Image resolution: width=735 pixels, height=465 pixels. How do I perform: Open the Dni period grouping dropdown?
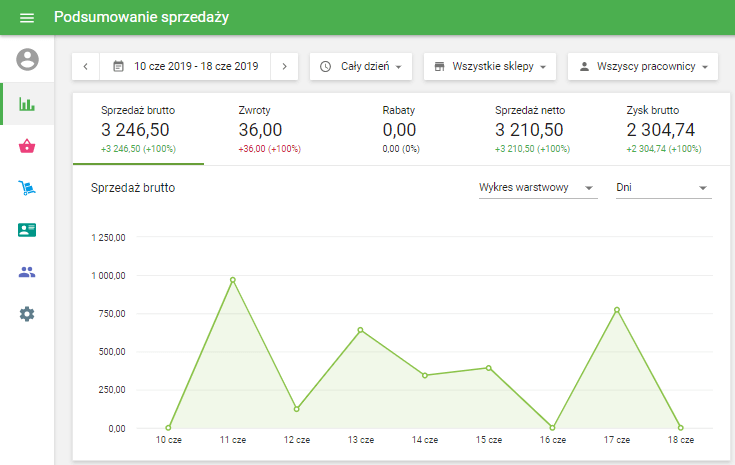pyautogui.click(x=663, y=188)
